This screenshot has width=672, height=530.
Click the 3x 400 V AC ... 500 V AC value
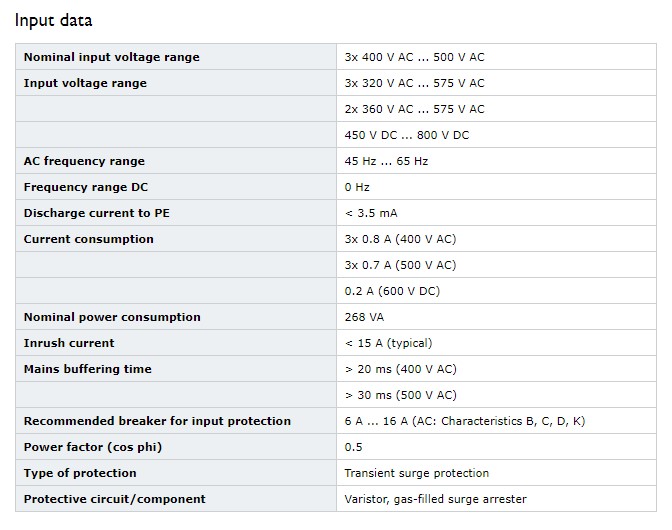tap(414, 57)
